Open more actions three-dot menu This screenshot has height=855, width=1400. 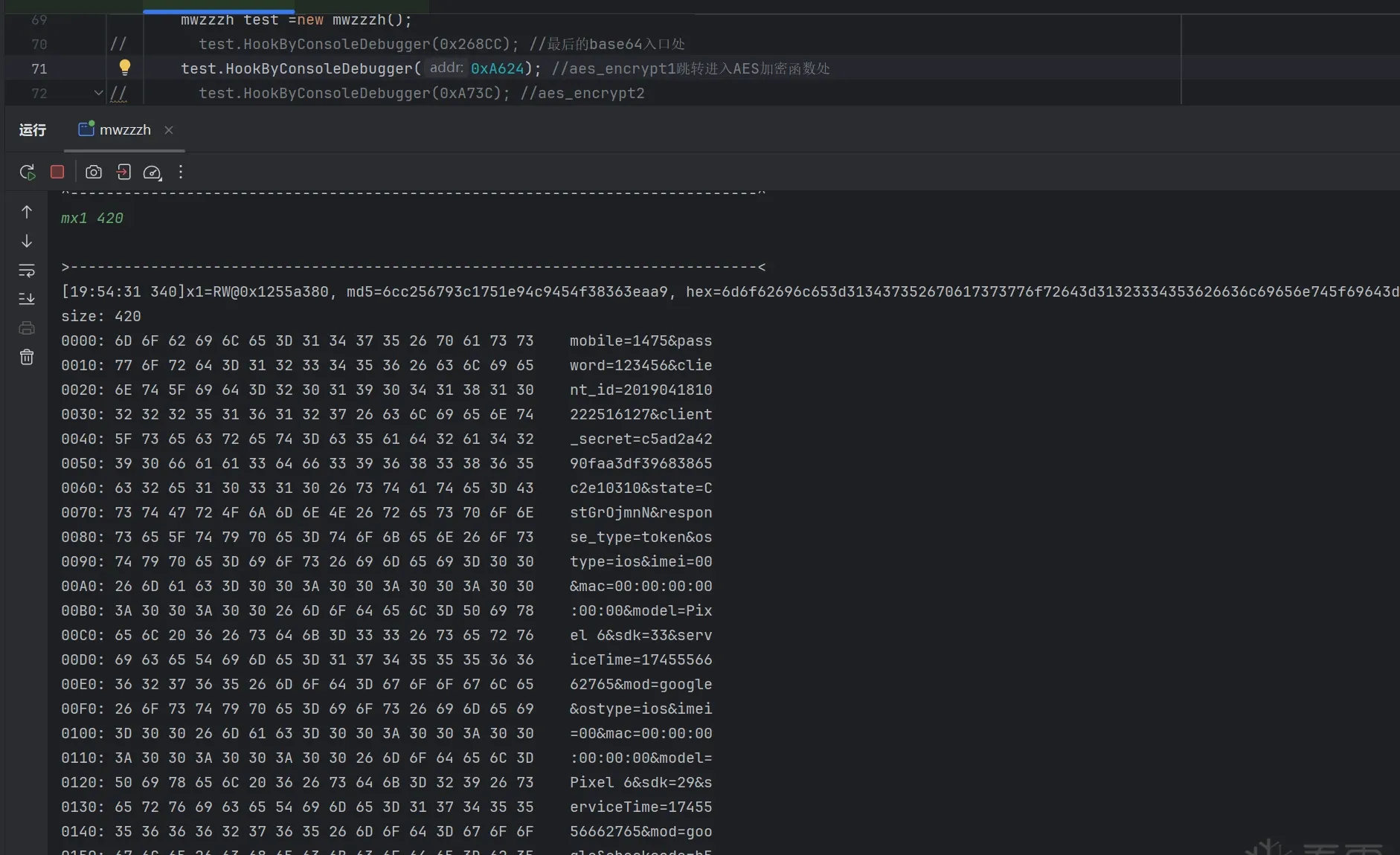(181, 172)
